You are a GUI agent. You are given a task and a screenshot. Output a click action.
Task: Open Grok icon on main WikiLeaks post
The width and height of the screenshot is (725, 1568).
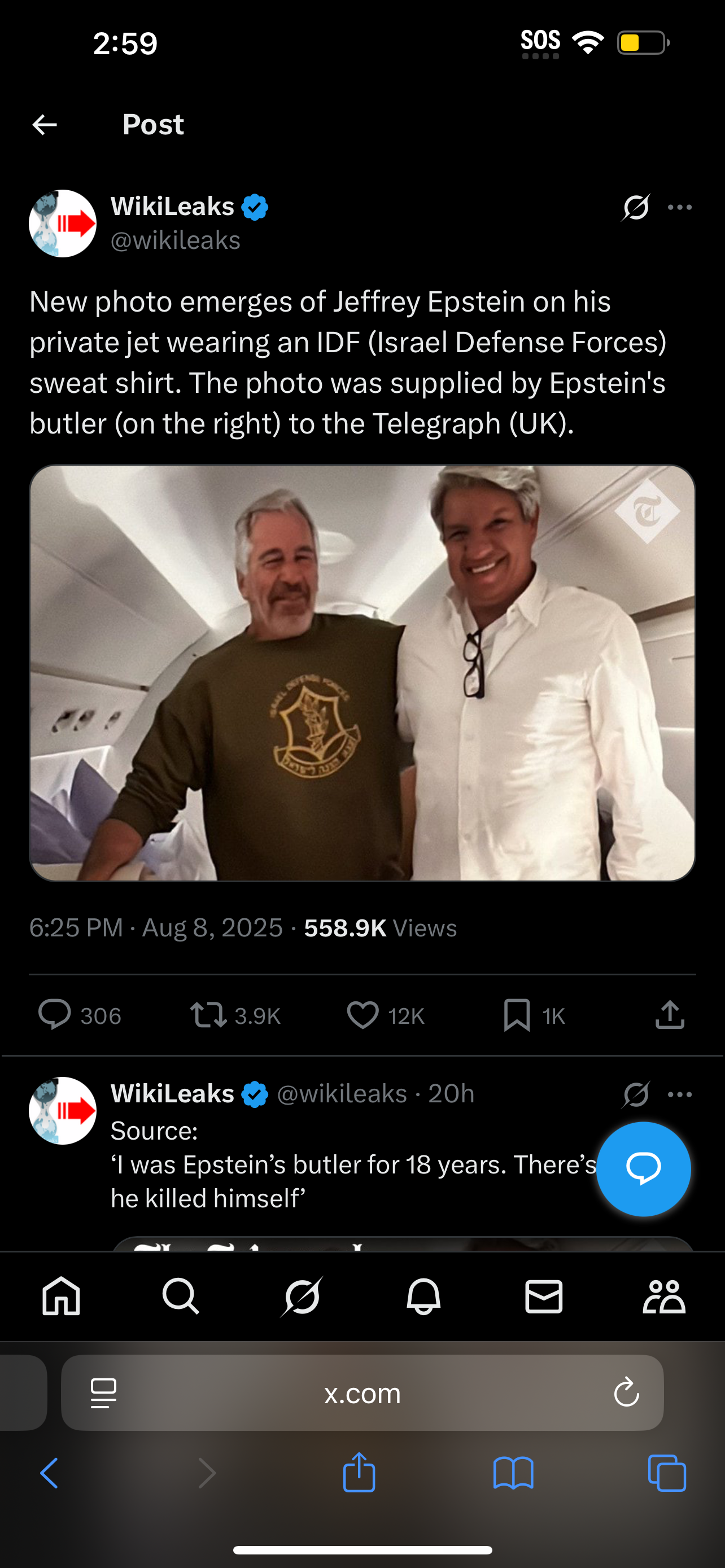(636, 208)
